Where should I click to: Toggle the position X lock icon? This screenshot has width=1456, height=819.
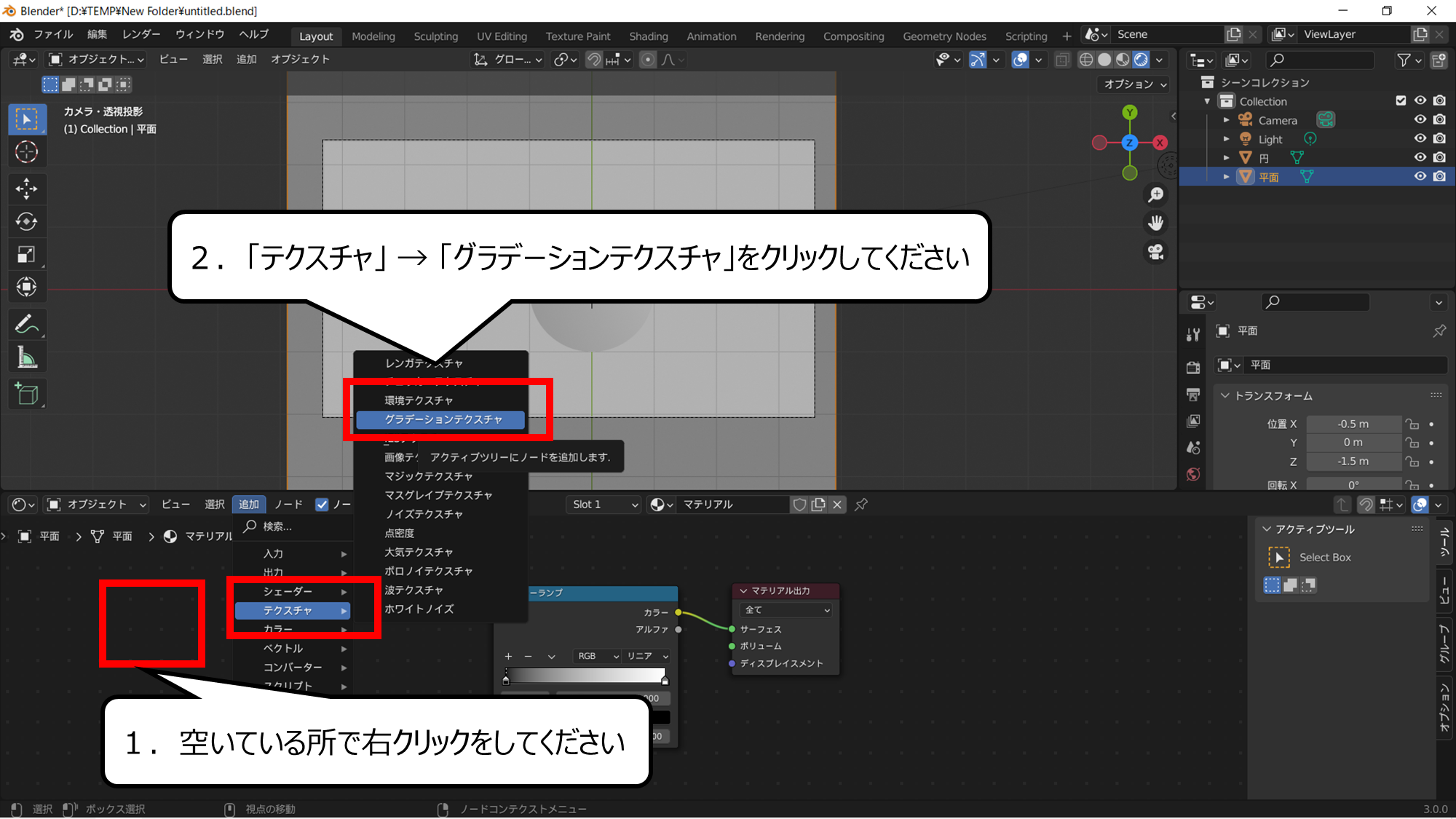[x=1412, y=424]
